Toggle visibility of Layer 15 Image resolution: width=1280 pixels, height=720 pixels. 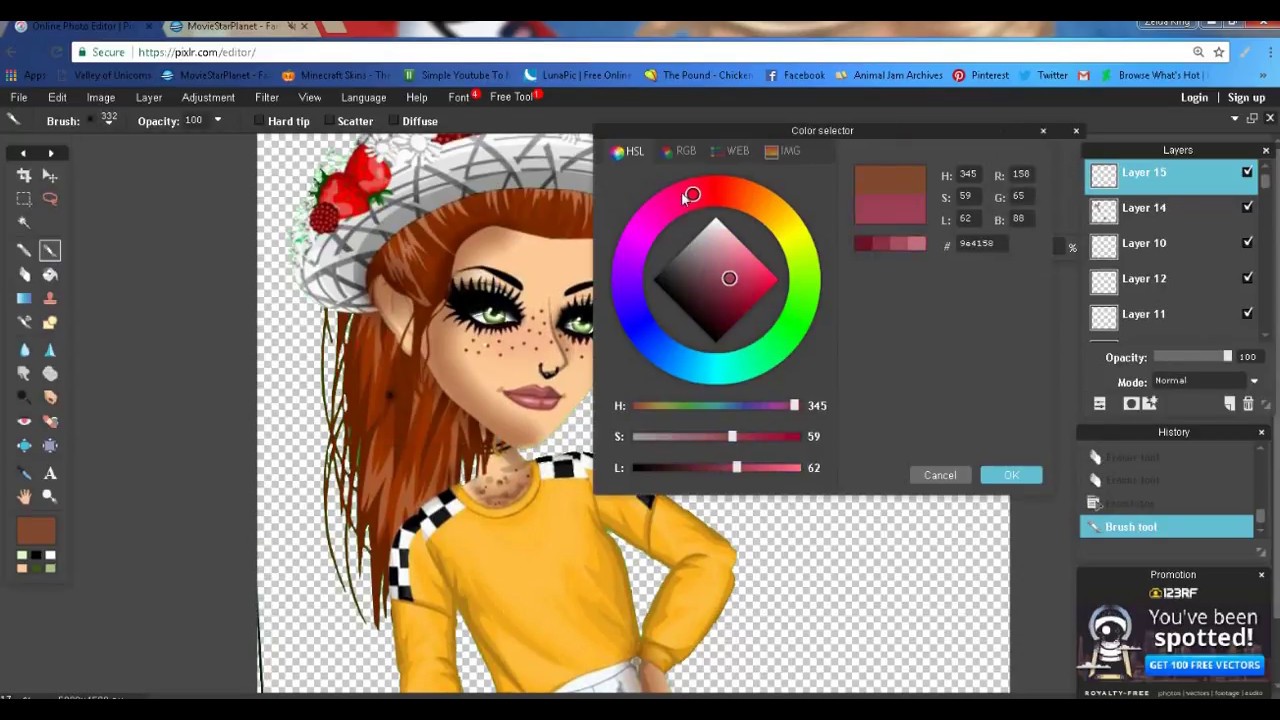tap(1247, 172)
